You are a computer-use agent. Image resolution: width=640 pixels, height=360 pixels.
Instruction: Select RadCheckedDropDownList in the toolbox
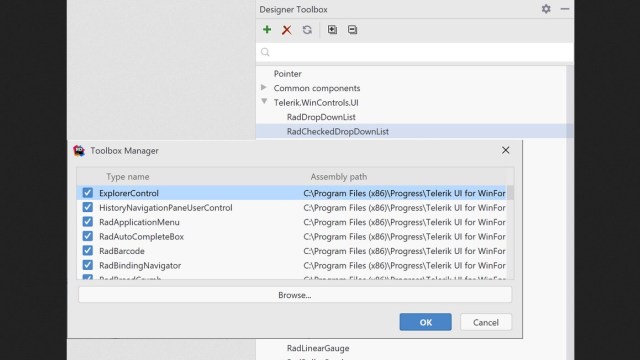coord(338,131)
